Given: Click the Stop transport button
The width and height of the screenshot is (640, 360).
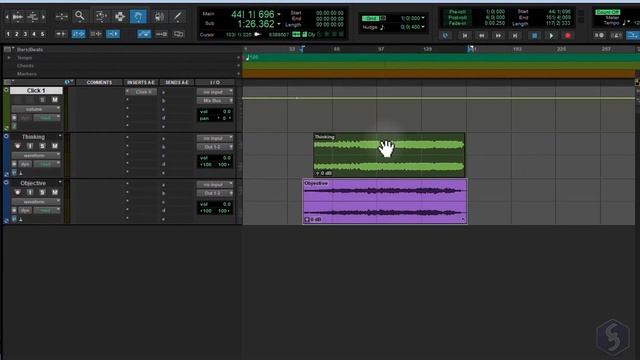Looking at the screenshot, I should coord(534,36).
